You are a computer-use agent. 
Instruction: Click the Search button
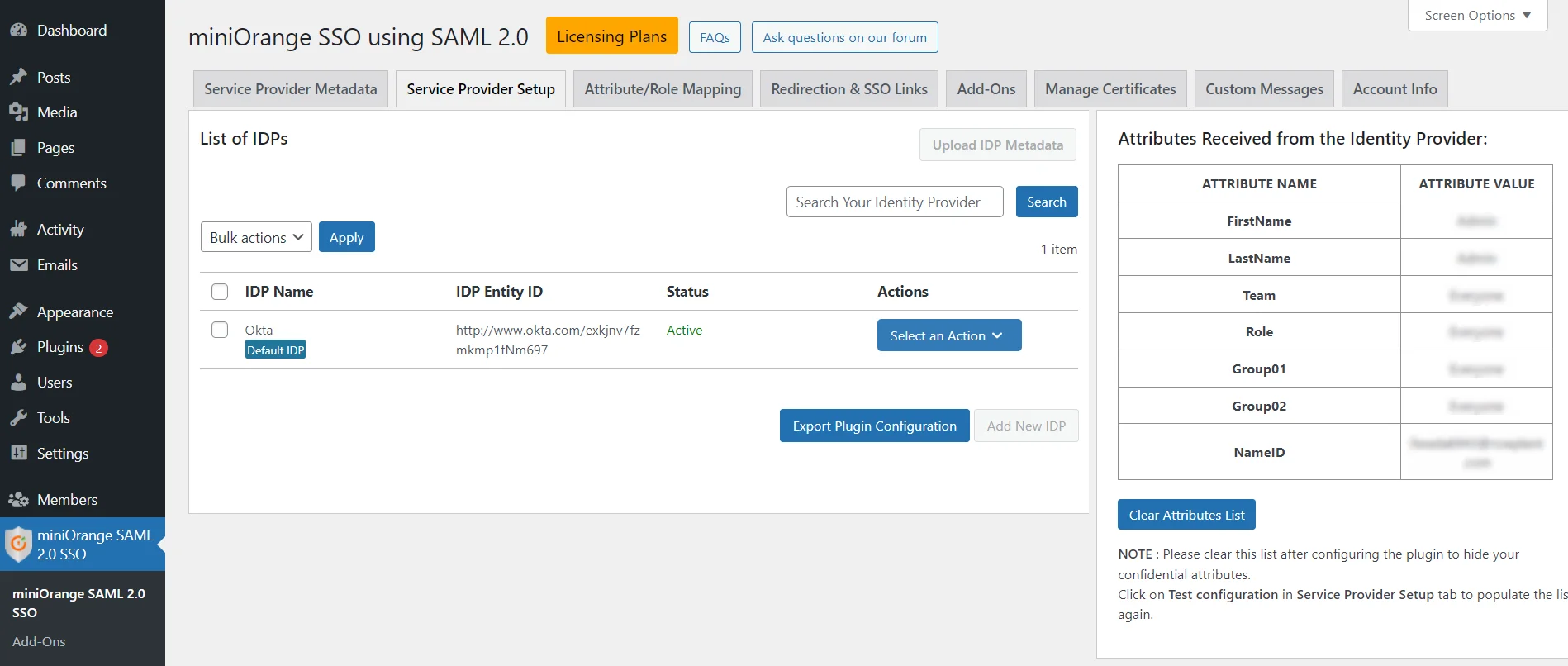coord(1047,202)
